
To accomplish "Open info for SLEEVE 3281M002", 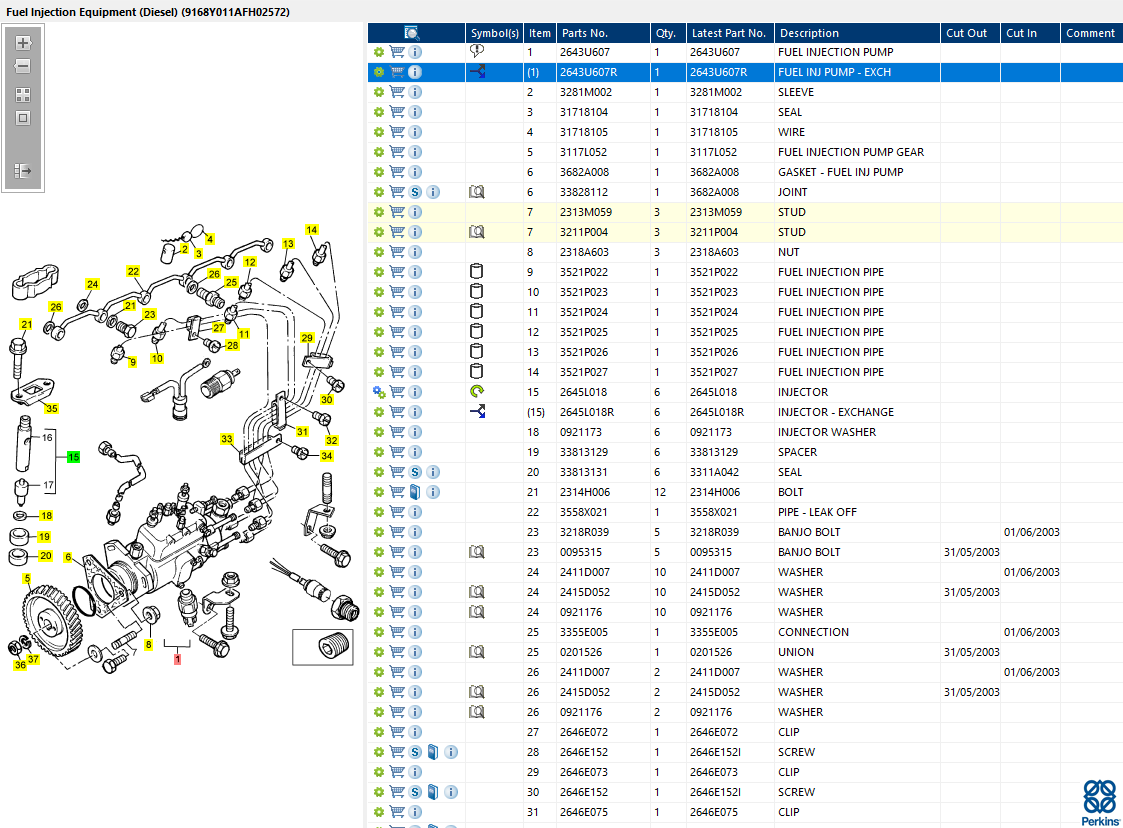I will point(415,92).
